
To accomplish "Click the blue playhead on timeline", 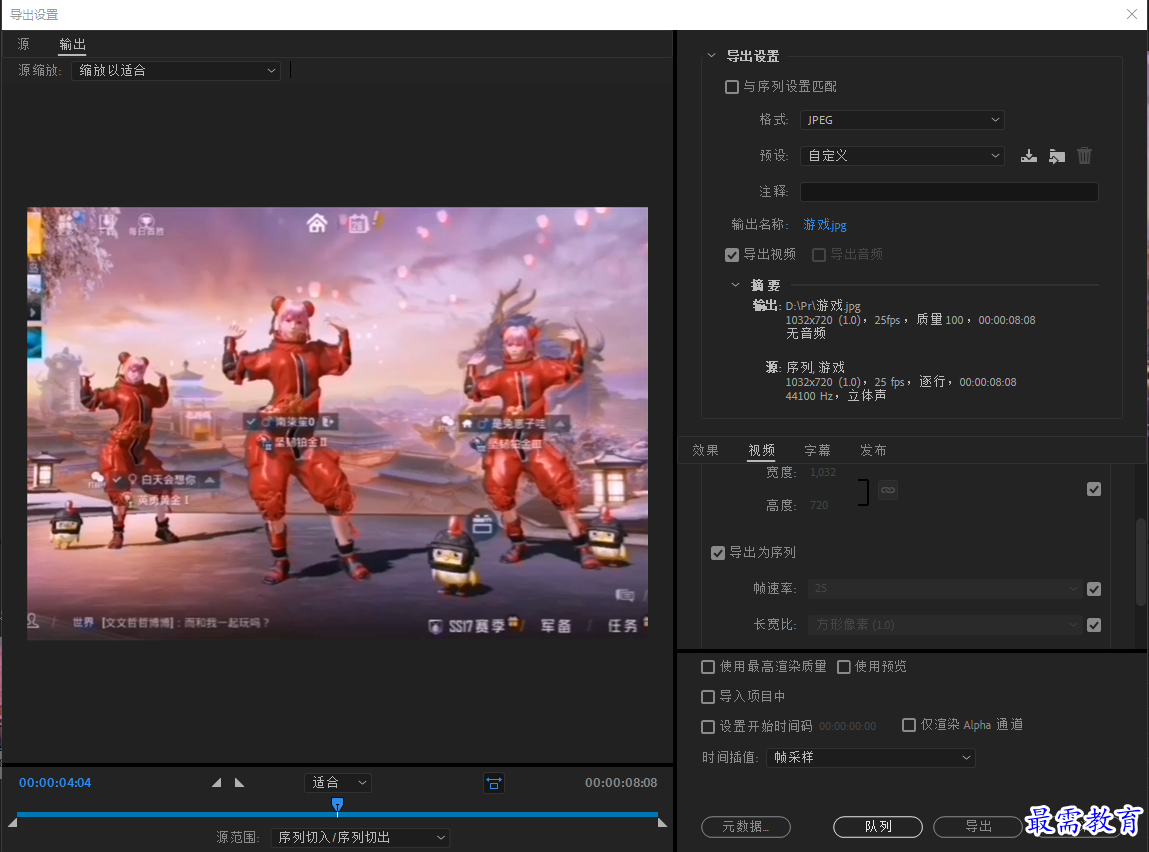I will pyautogui.click(x=337, y=806).
